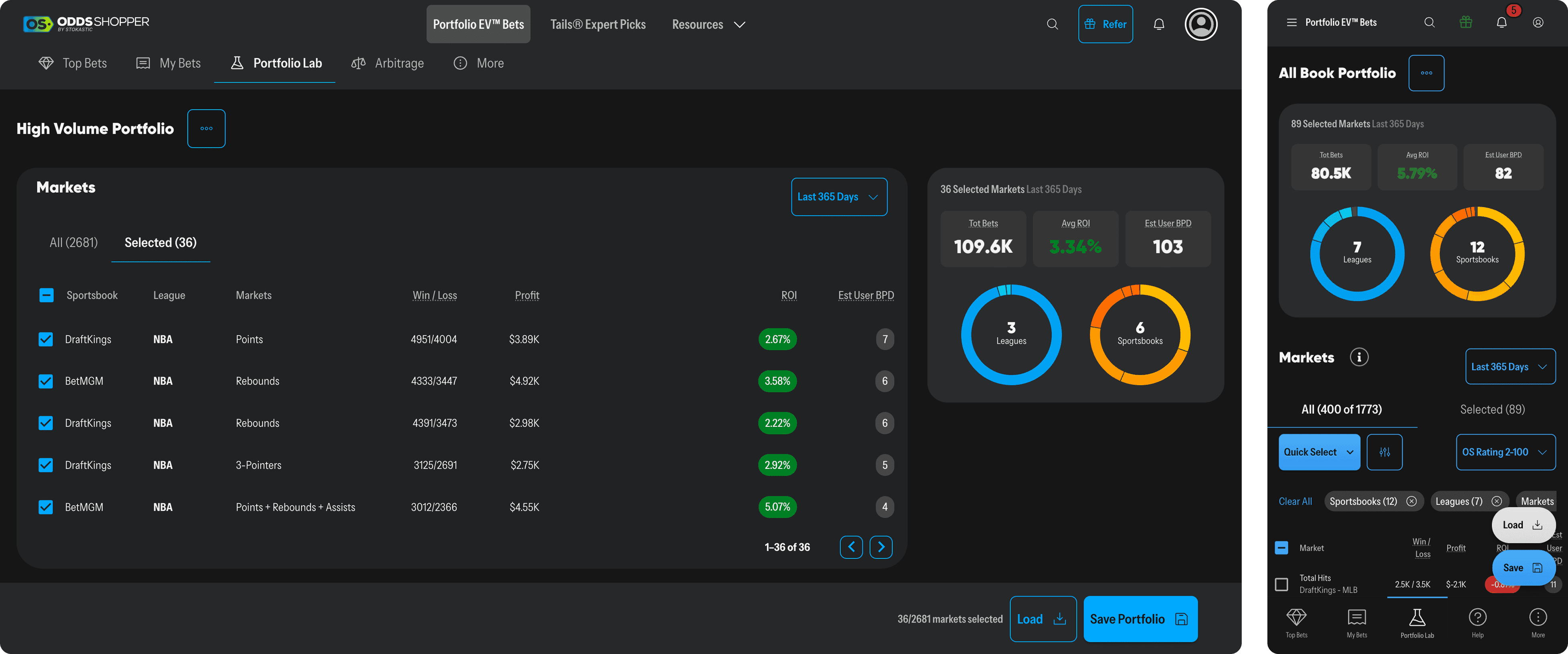The height and width of the screenshot is (654, 1568).
Task: Open filter sliders icon beside Quick Select
Action: pos(1384,452)
